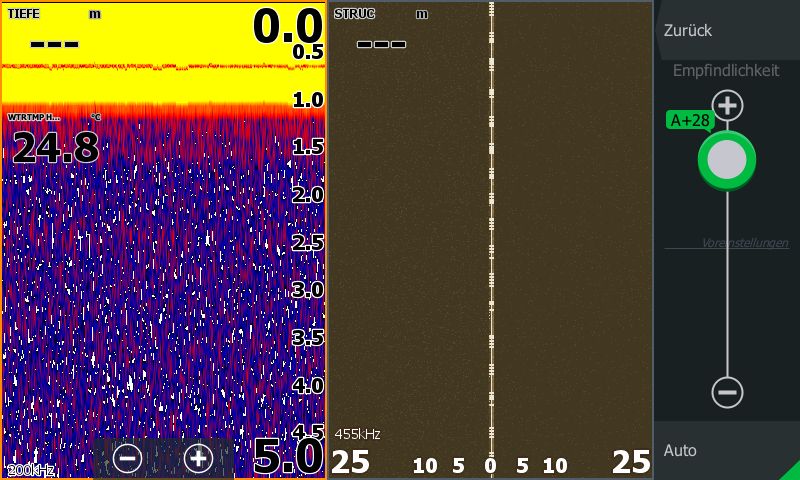
Task: Tap the 0.0 upper depth range value
Action: [287, 24]
